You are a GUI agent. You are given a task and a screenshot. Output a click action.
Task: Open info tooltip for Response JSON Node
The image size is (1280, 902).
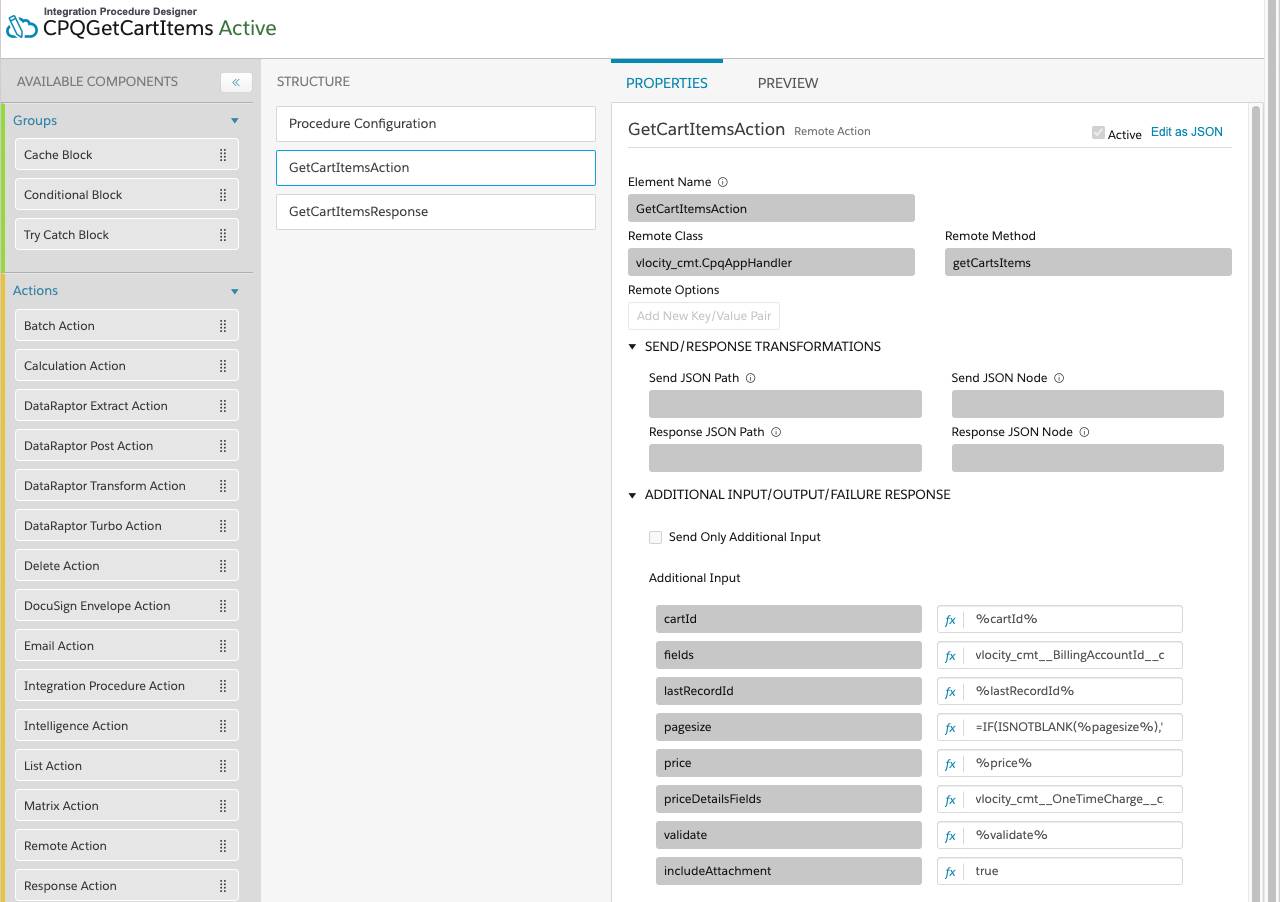pyautogui.click(x=1084, y=432)
